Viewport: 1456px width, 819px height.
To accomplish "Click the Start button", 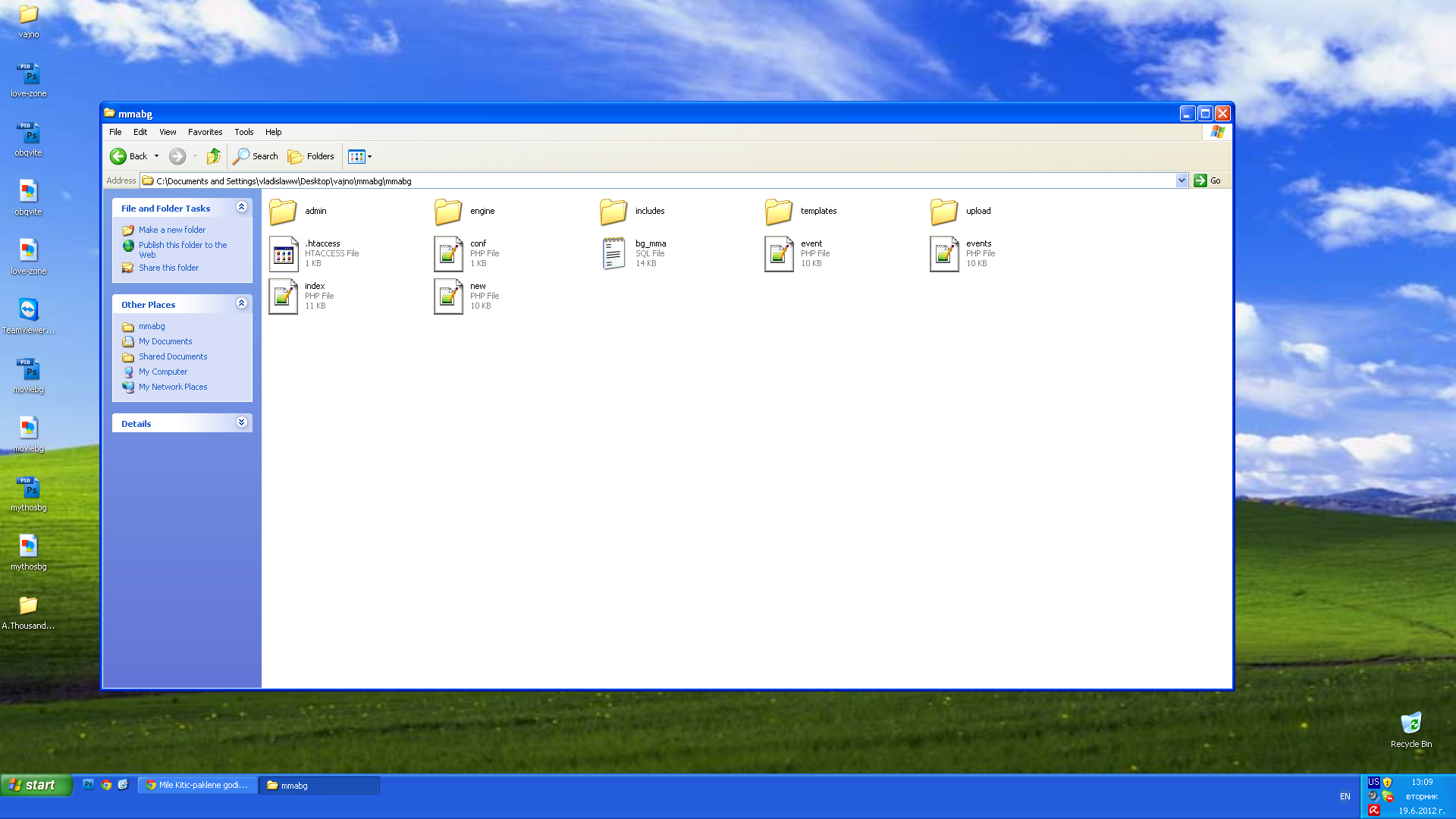I will (x=36, y=785).
